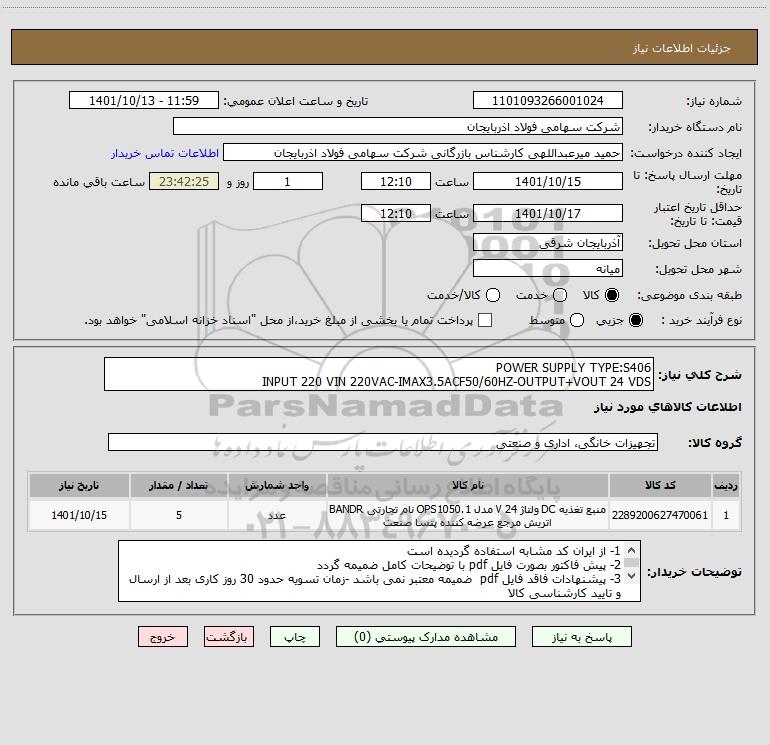Click the تاریخ نیاز column header

point(79,486)
